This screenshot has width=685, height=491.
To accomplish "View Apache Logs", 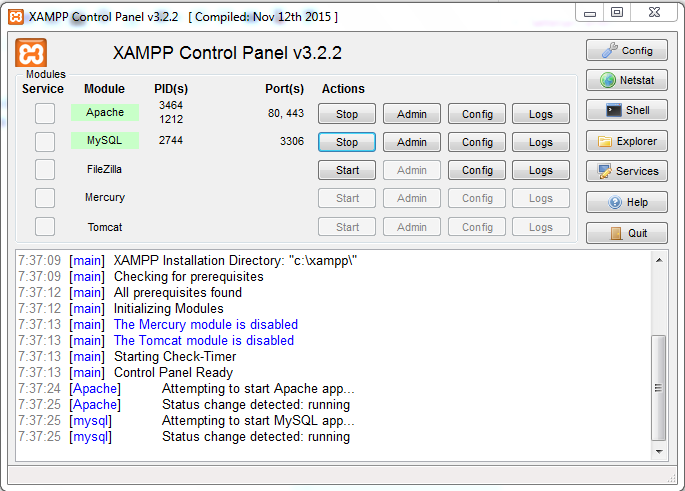I will tap(541, 114).
